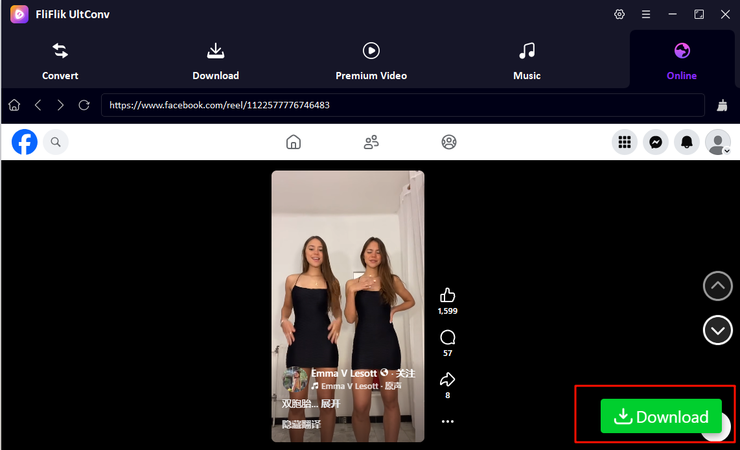The width and height of the screenshot is (740, 450).
Task: Click the 1,599 likes count
Action: click(x=447, y=311)
